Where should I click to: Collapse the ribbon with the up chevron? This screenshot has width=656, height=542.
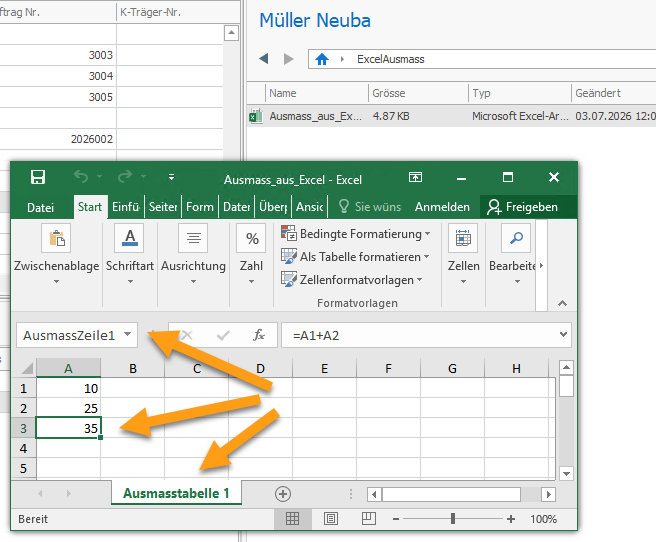click(562, 303)
